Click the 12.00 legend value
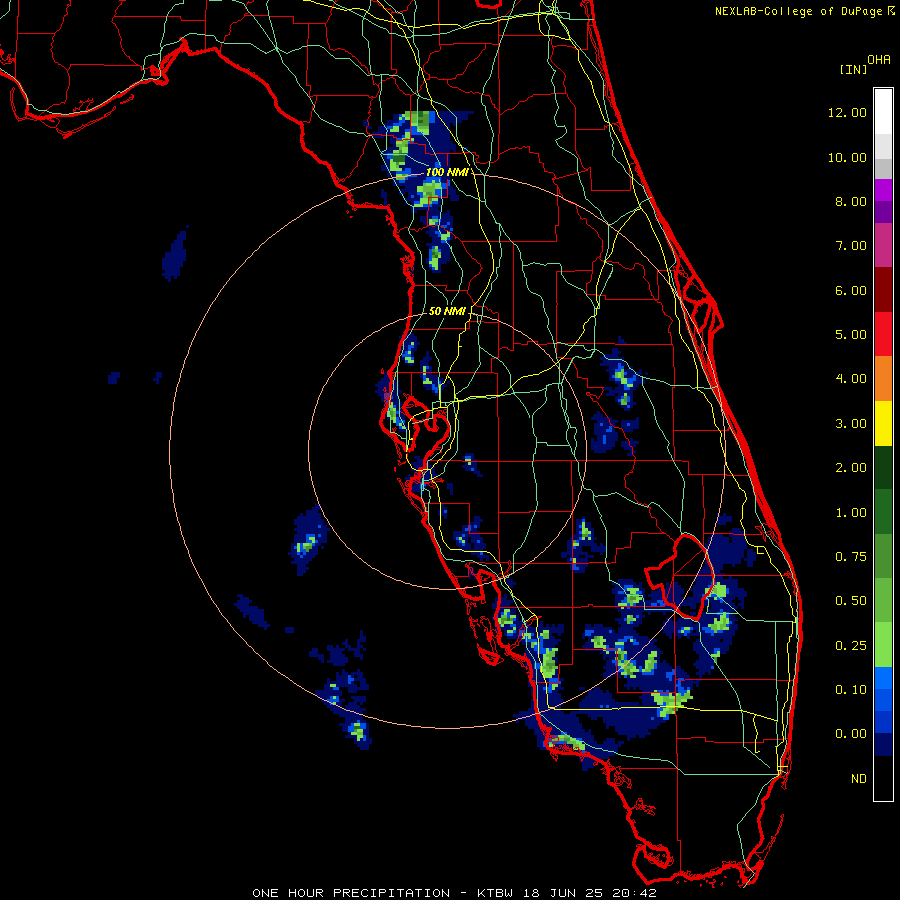 [847, 112]
